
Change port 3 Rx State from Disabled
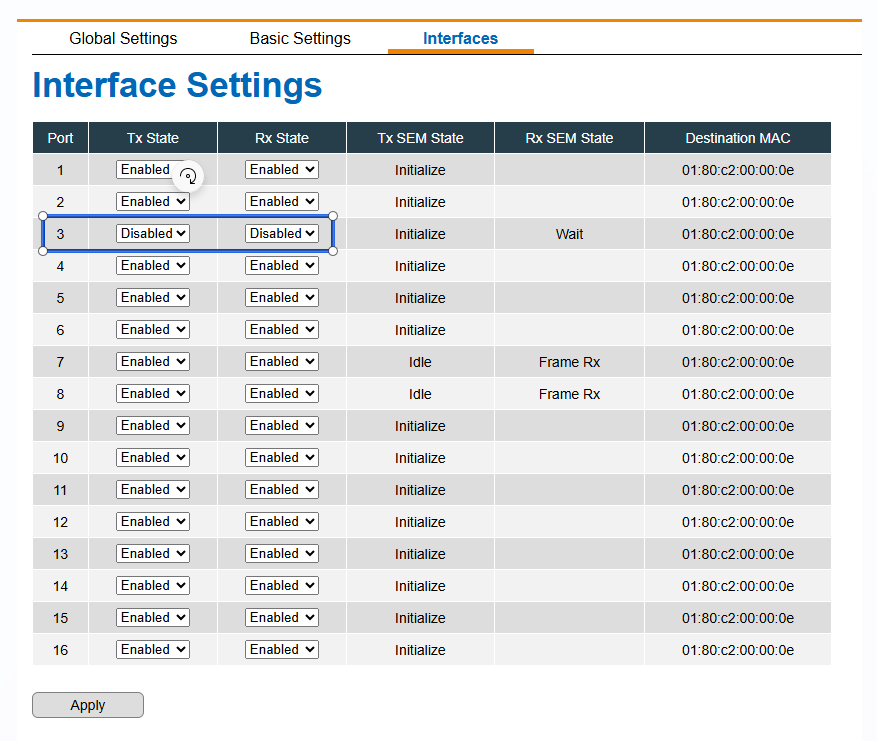[x=282, y=233]
